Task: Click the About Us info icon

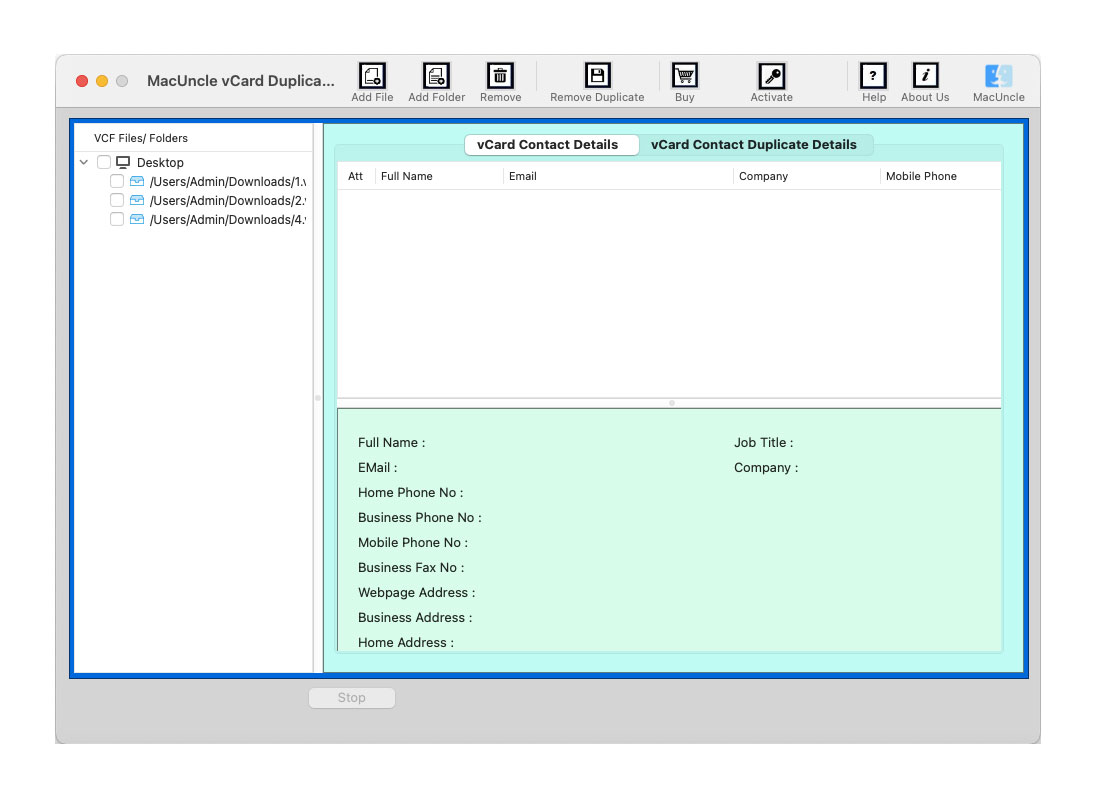Action: [x=924, y=75]
